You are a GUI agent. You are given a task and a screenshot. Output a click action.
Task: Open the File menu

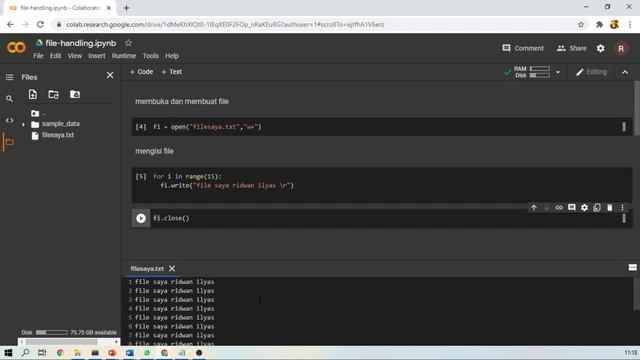coord(38,56)
